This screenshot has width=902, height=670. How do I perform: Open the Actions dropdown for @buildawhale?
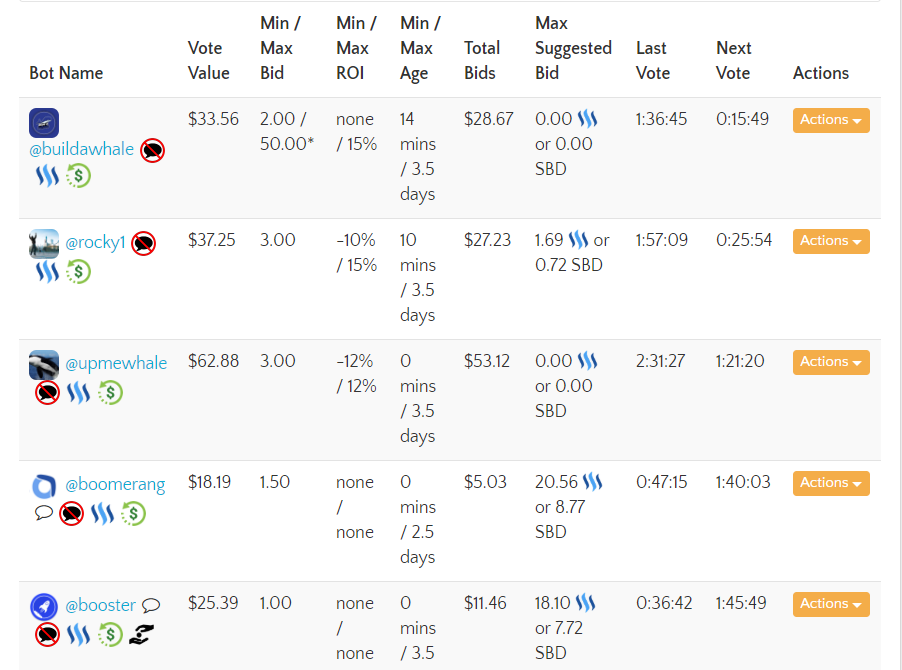(x=831, y=120)
